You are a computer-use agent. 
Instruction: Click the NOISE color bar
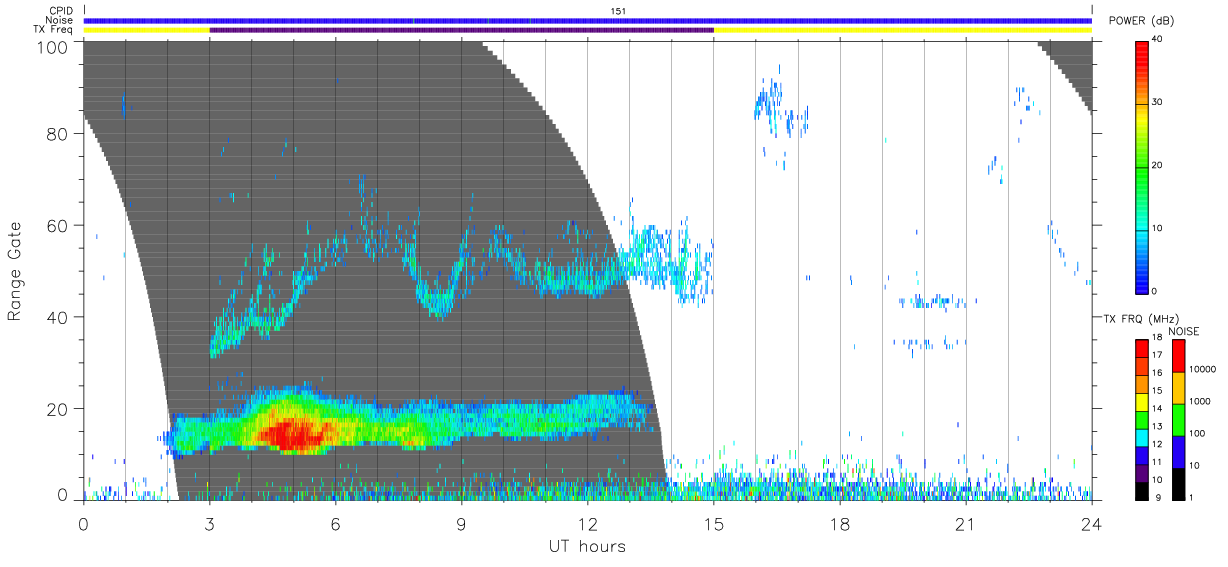pyautogui.click(x=1178, y=420)
